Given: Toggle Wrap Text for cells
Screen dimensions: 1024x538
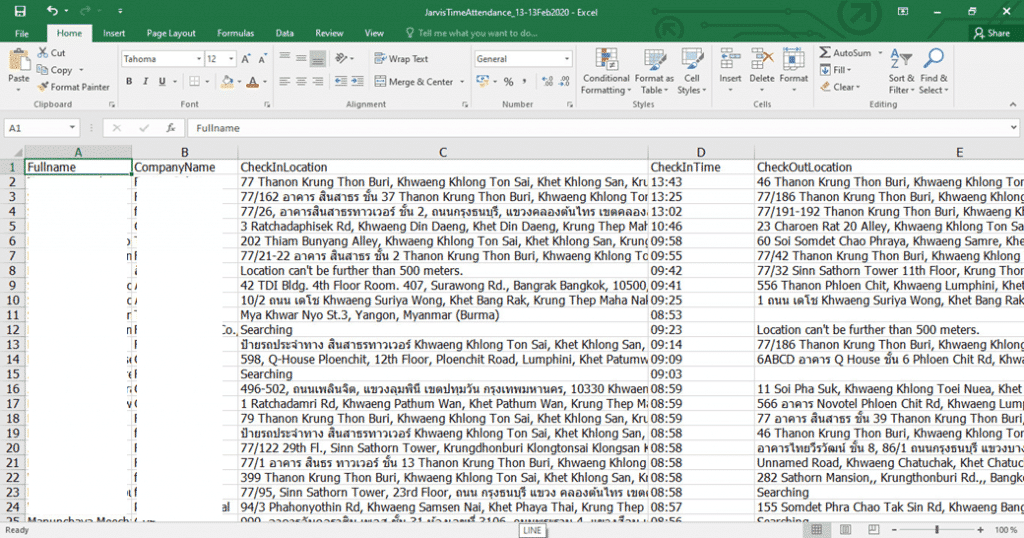Looking at the screenshot, I should tap(401, 59).
